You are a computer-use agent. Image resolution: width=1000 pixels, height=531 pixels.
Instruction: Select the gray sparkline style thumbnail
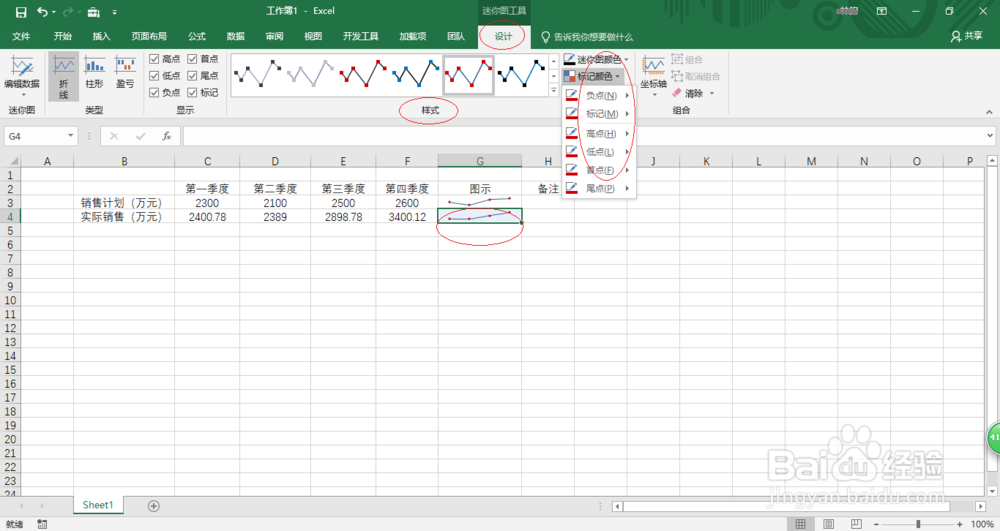(311, 74)
